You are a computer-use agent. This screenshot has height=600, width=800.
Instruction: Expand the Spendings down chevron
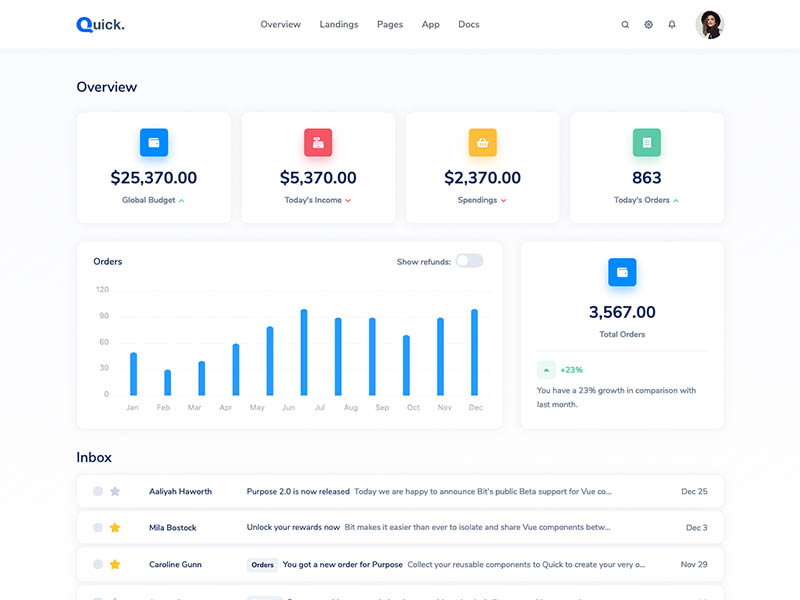(503, 201)
